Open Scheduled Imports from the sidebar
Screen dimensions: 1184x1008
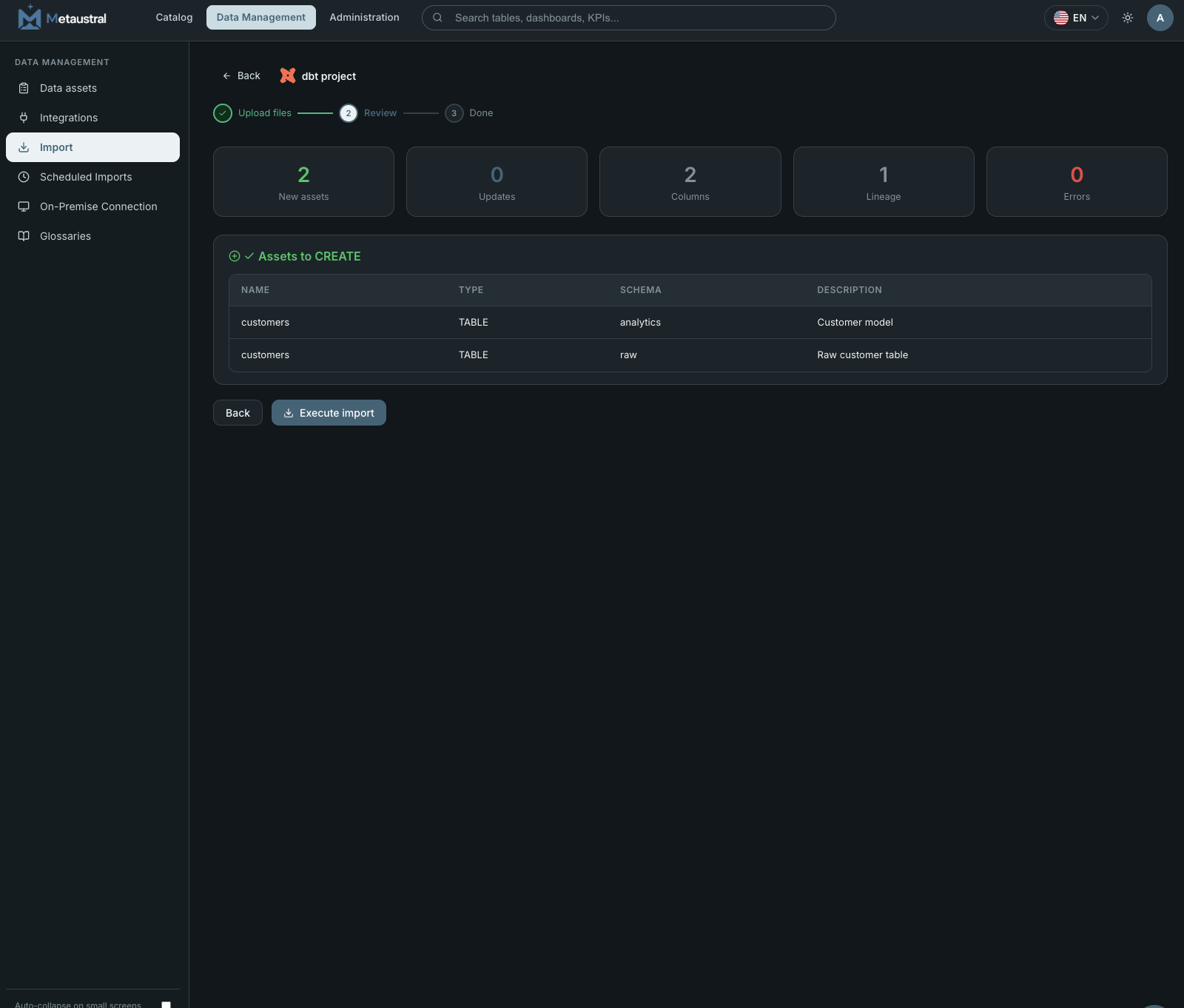tap(92, 177)
